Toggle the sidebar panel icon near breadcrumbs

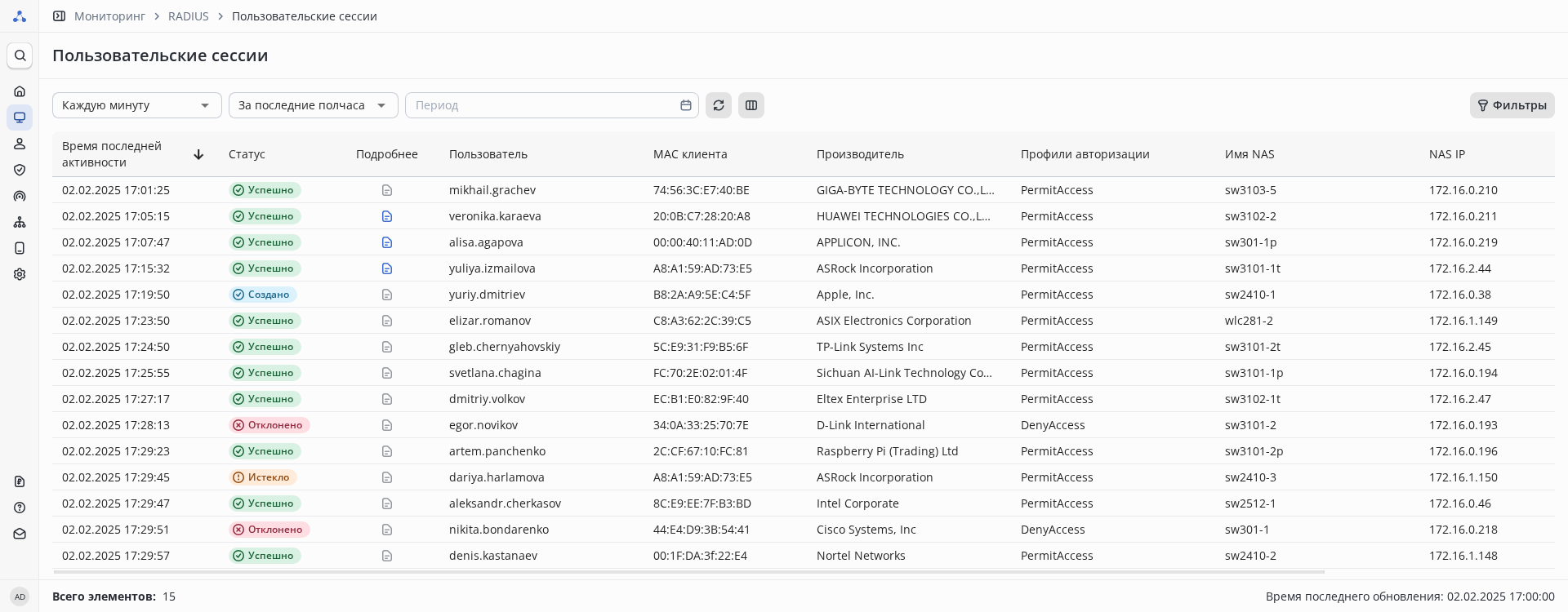point(60,16)
